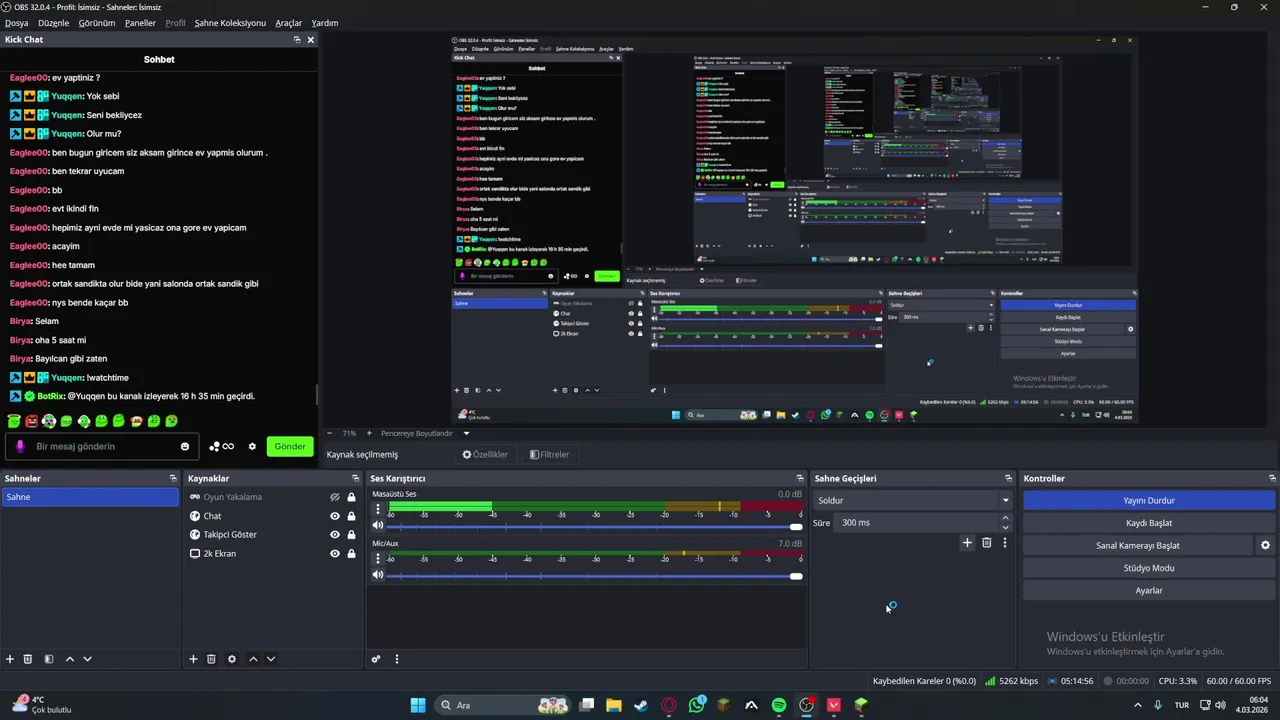Add a new source in Kaynaklar
1280x720 pixels.
point(193,659)
